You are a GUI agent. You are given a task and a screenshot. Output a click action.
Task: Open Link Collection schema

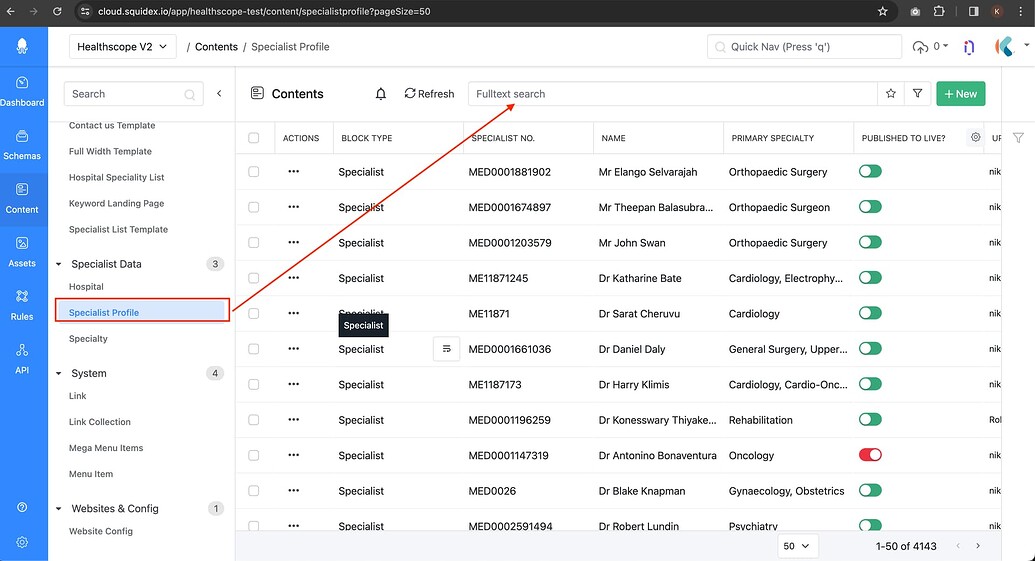pyautogui.click(x=100, y=422)
